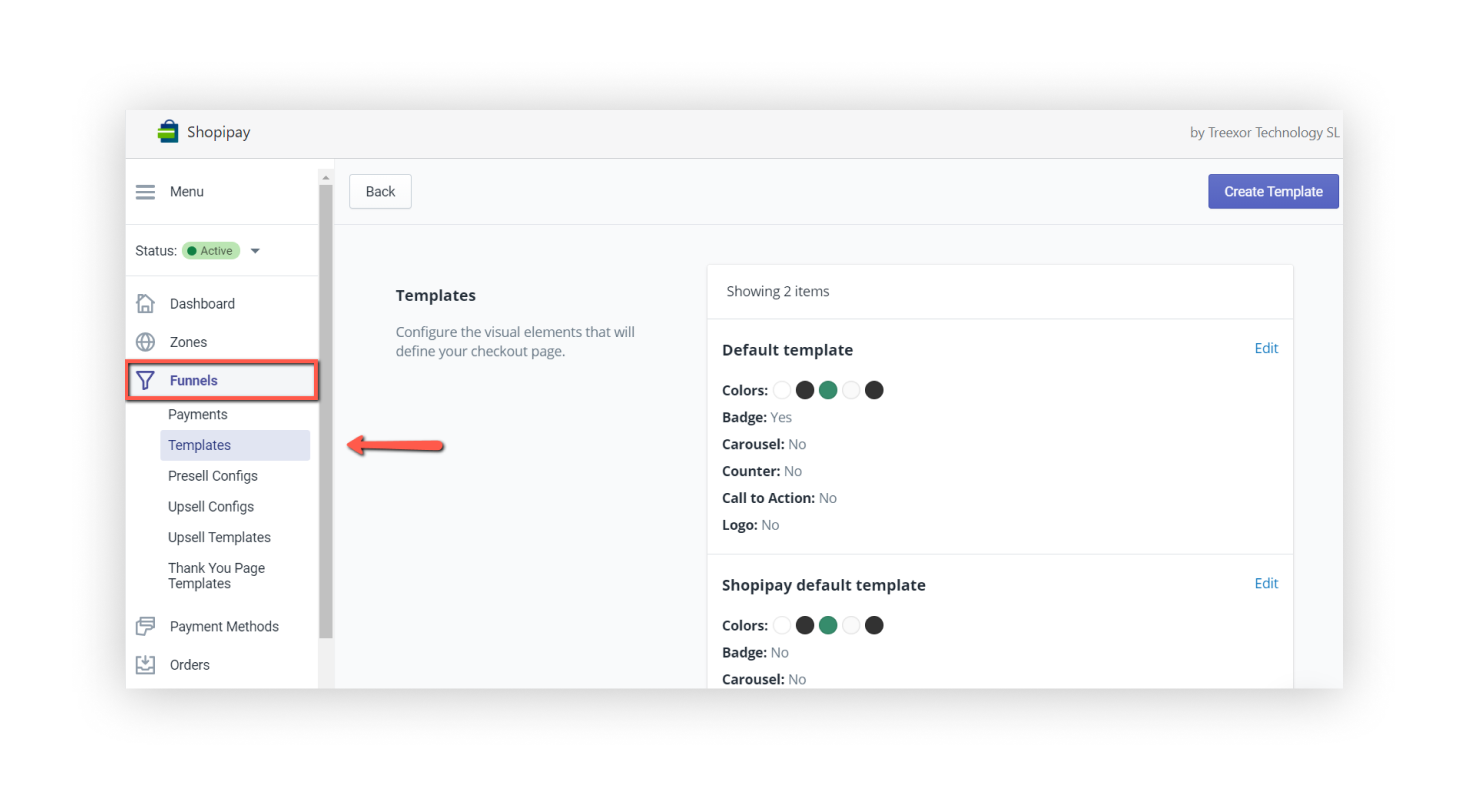Select the sidebar Templates submenu item
This screenshot has height=798, width=1468.
(x=235, y=445)
